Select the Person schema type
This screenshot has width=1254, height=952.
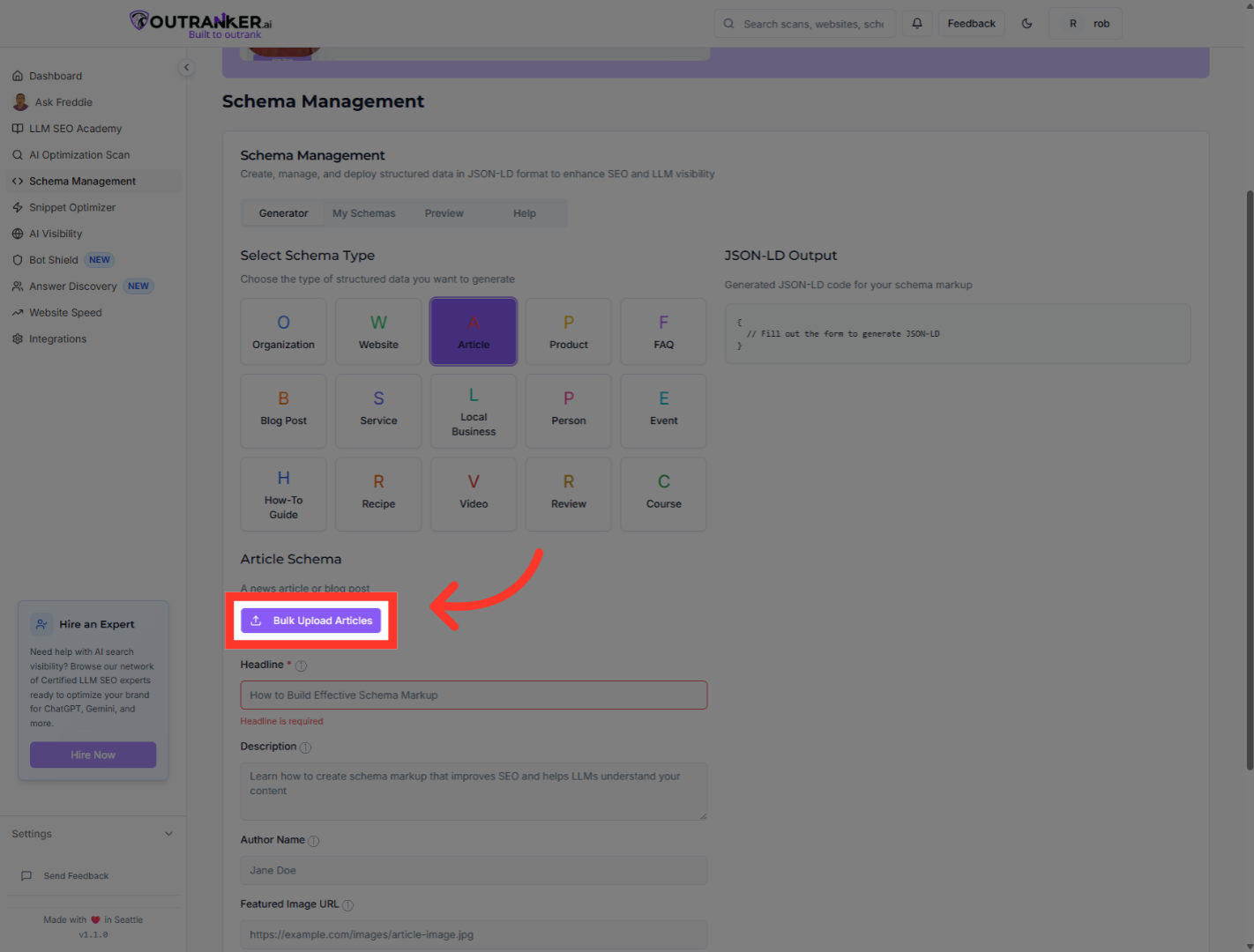[x=569, y=411]
